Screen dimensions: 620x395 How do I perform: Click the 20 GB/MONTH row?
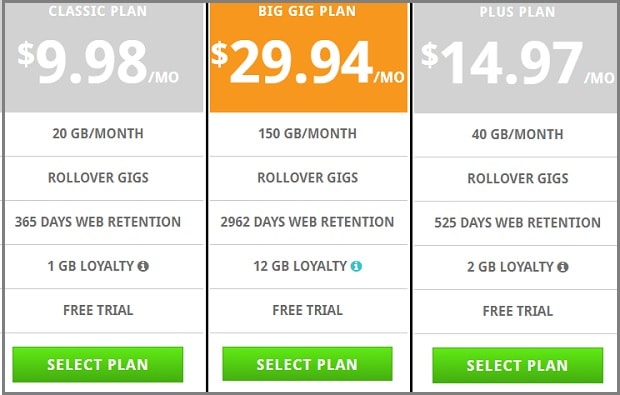pyautogui.click(x=104, y=134)
